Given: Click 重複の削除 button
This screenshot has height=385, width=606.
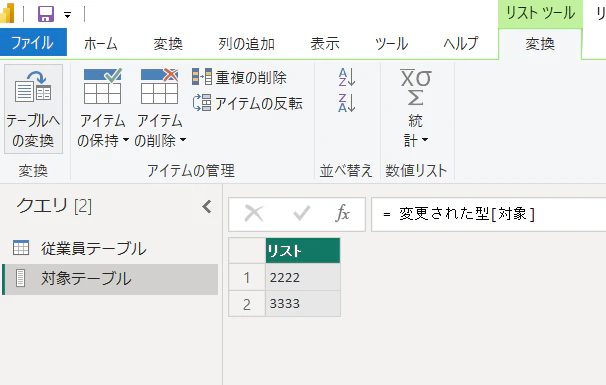Looking at the screenshot, I should click(240, 77).
